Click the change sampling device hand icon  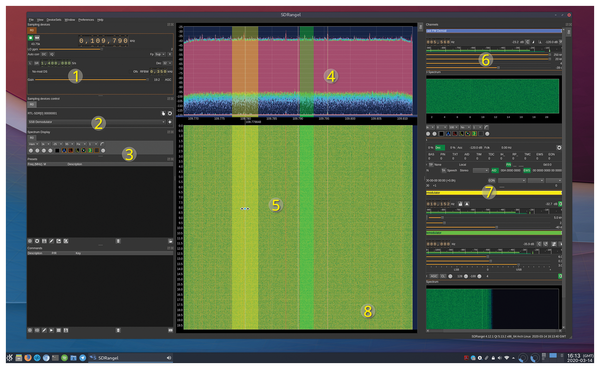[163, 113]
